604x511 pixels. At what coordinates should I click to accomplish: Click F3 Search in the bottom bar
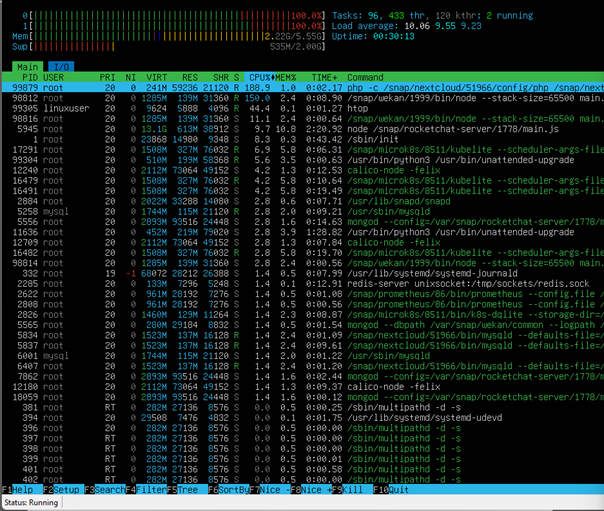point(107,490)
